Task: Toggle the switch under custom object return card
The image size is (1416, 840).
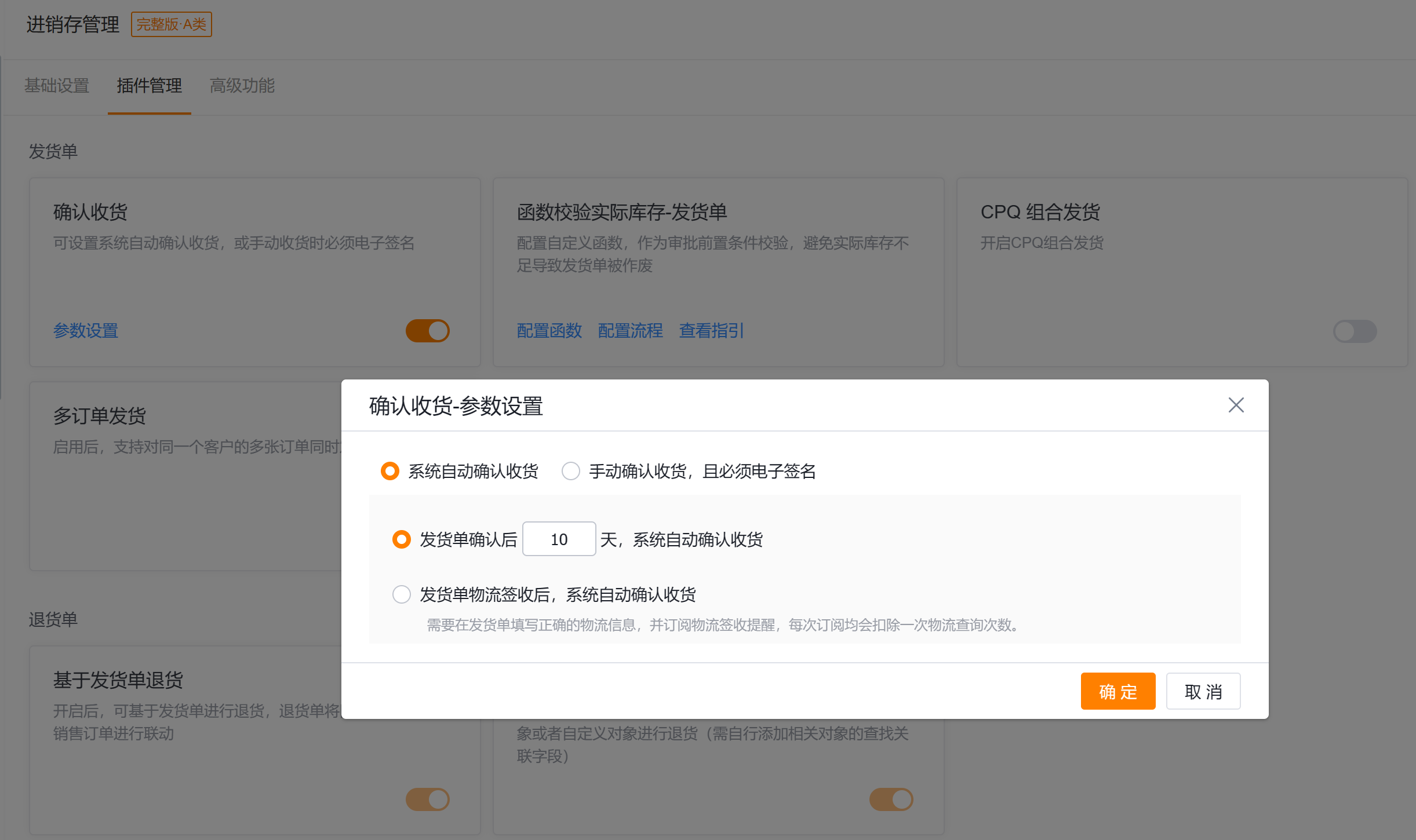Action: click(x=891, y=799)
